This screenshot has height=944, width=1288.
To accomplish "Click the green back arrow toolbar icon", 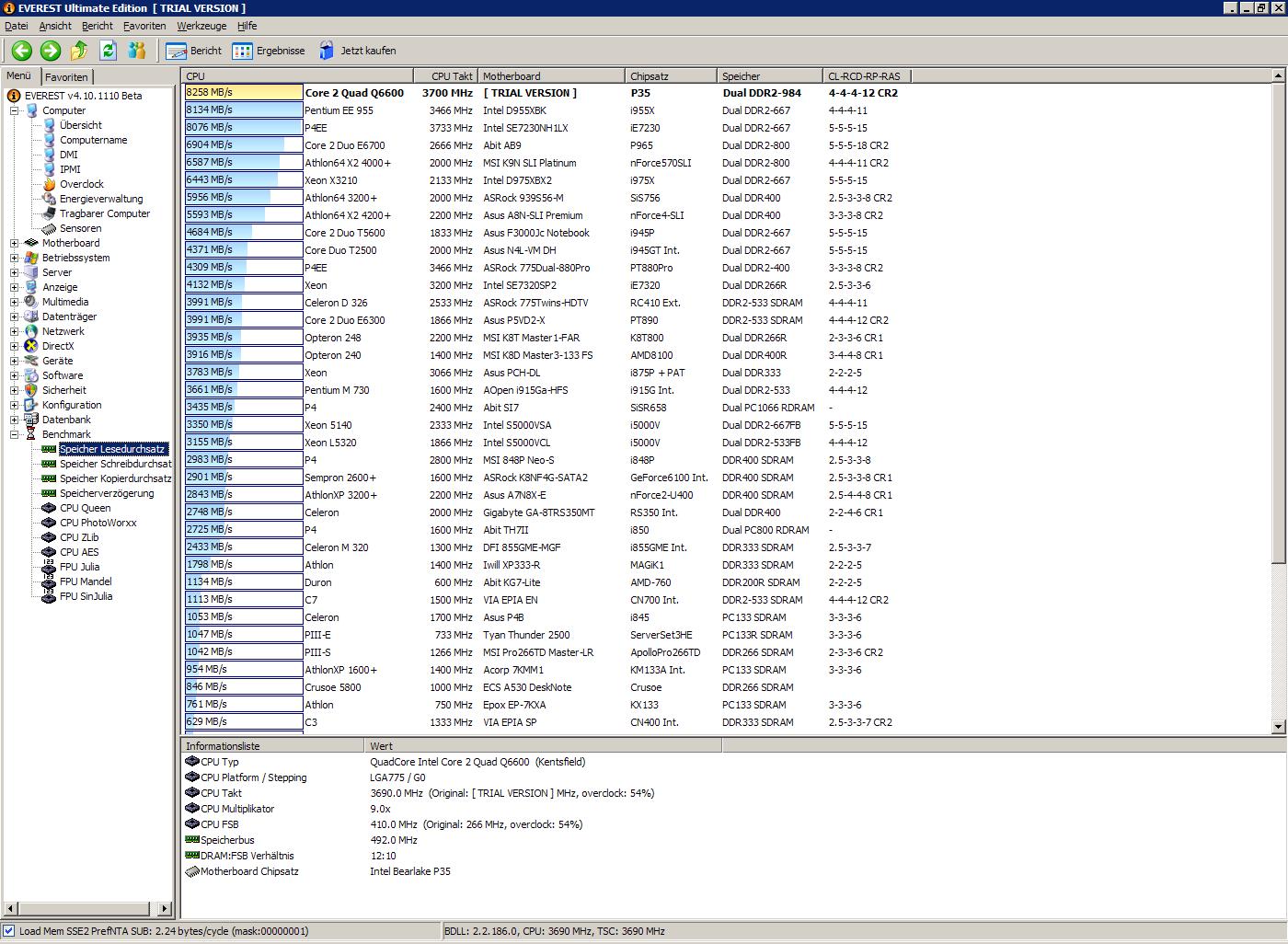I will click(22, 51).
